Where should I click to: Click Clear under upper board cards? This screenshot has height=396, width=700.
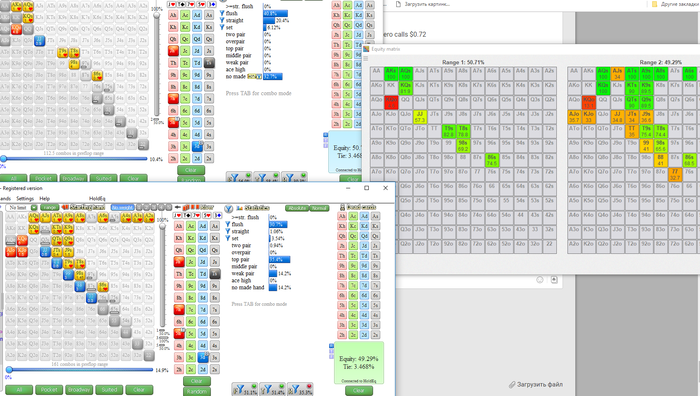(191, 170)
